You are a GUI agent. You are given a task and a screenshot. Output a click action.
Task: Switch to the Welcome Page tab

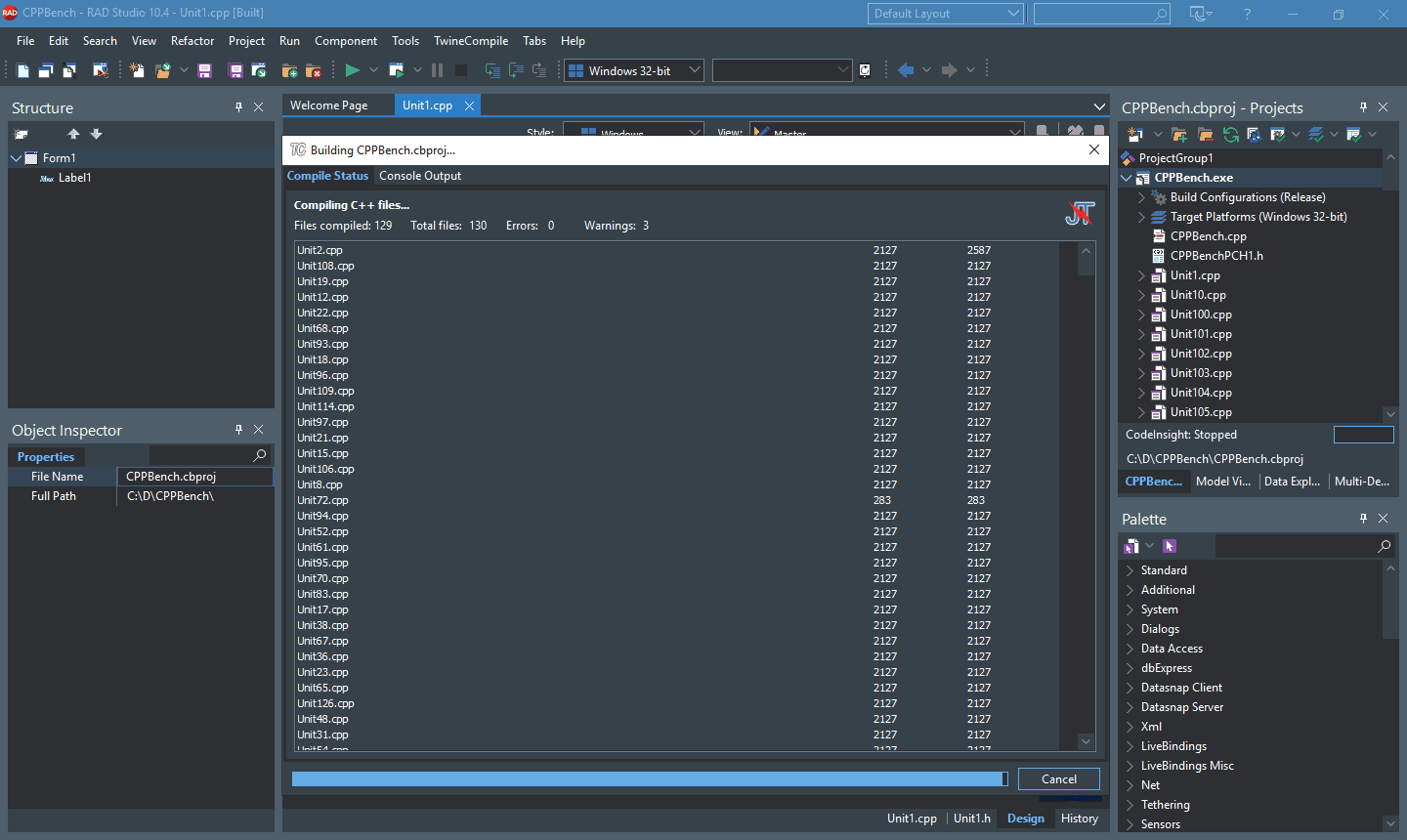pos(329,105)
